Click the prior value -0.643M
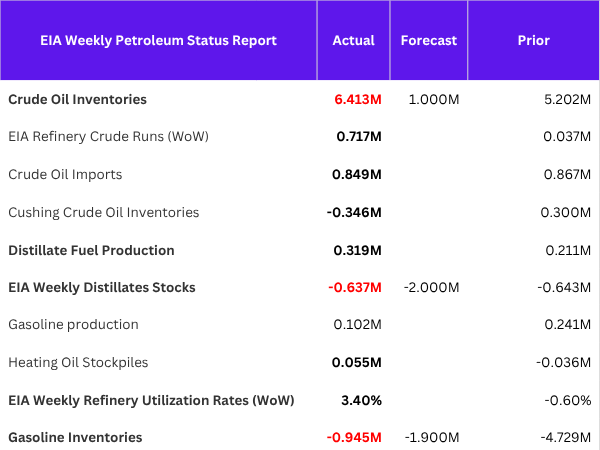The width and height of the screenshot is (600, 450). point(564,287)
